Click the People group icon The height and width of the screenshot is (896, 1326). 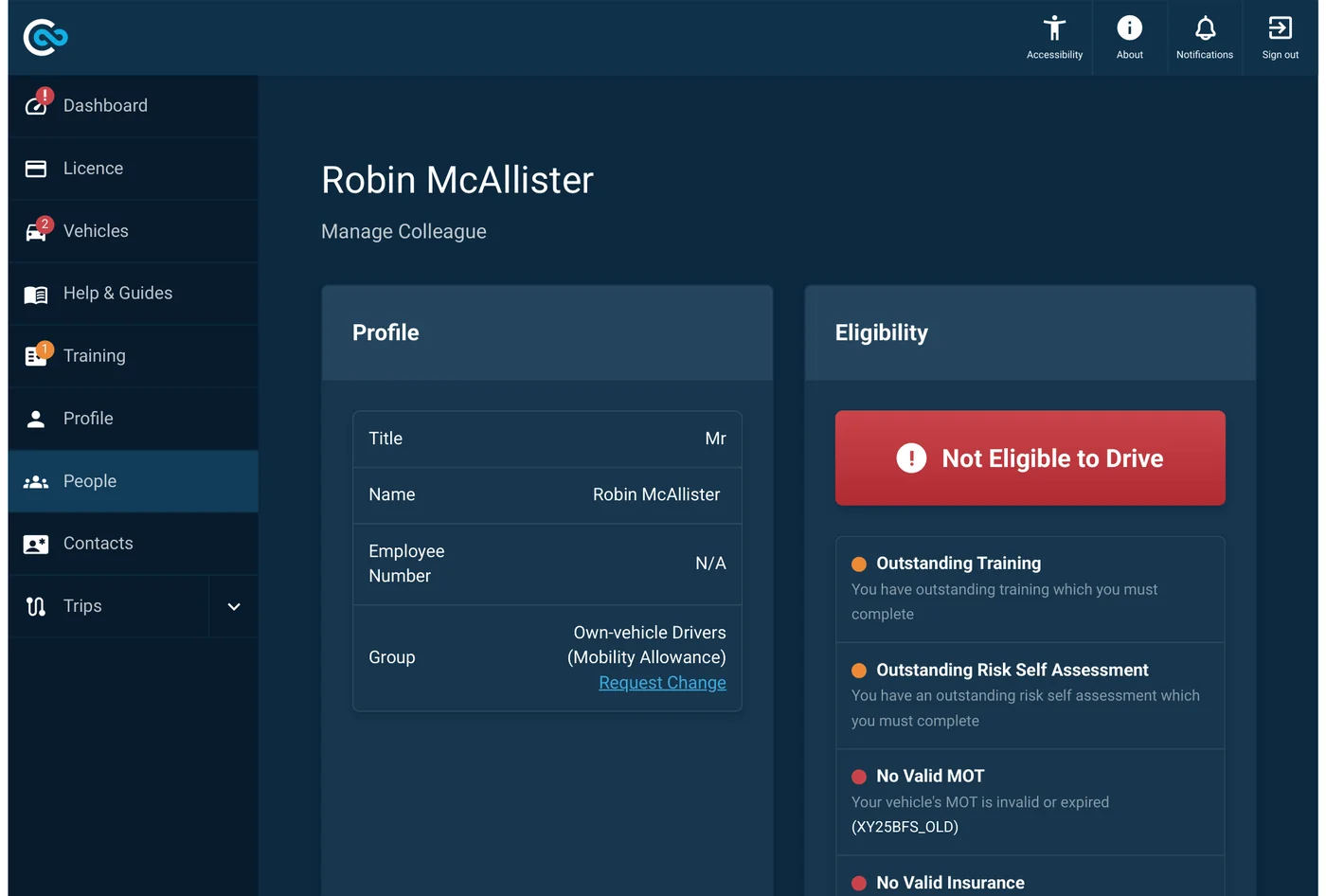(36, 482)
